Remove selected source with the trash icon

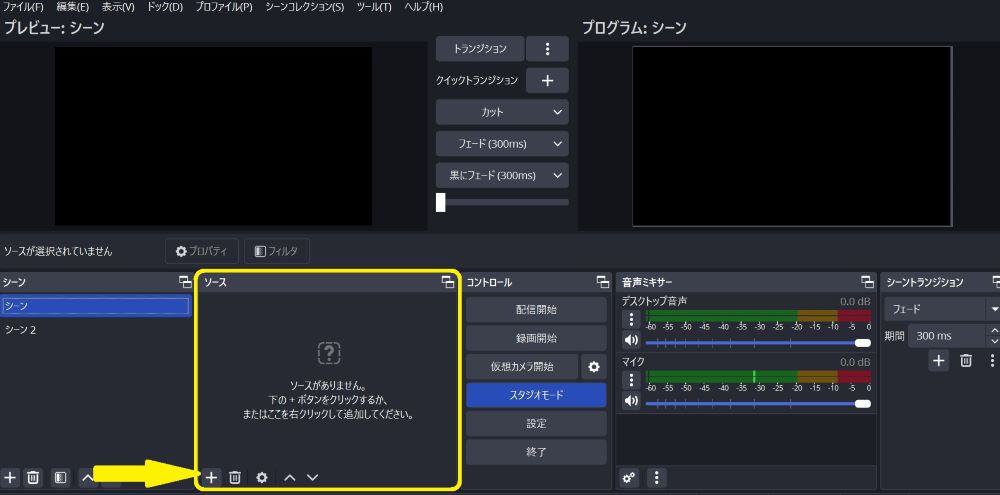point(235,477)
